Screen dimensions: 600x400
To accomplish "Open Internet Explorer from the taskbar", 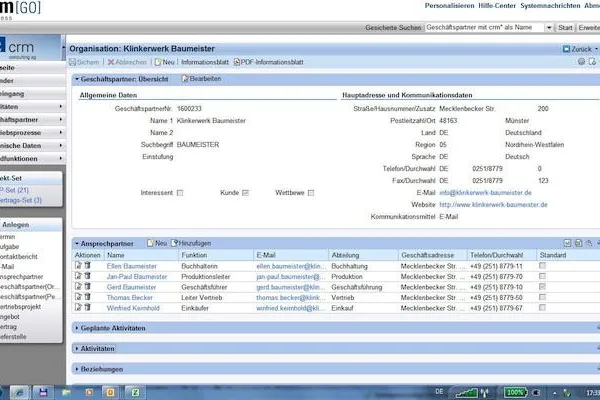I will point(18,392).
